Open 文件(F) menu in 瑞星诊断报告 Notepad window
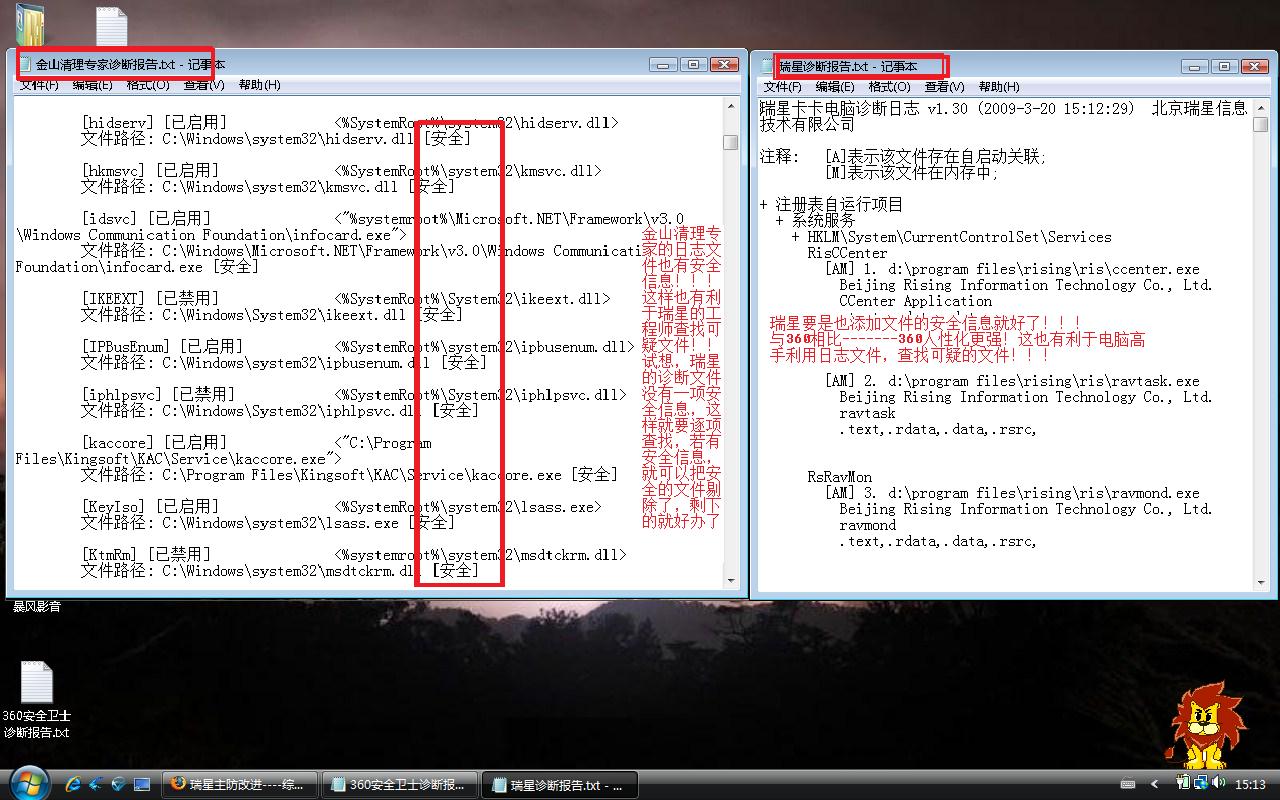Image resolution: width=1280 pixels, height=800 pixels. click(x=782, y=87)
